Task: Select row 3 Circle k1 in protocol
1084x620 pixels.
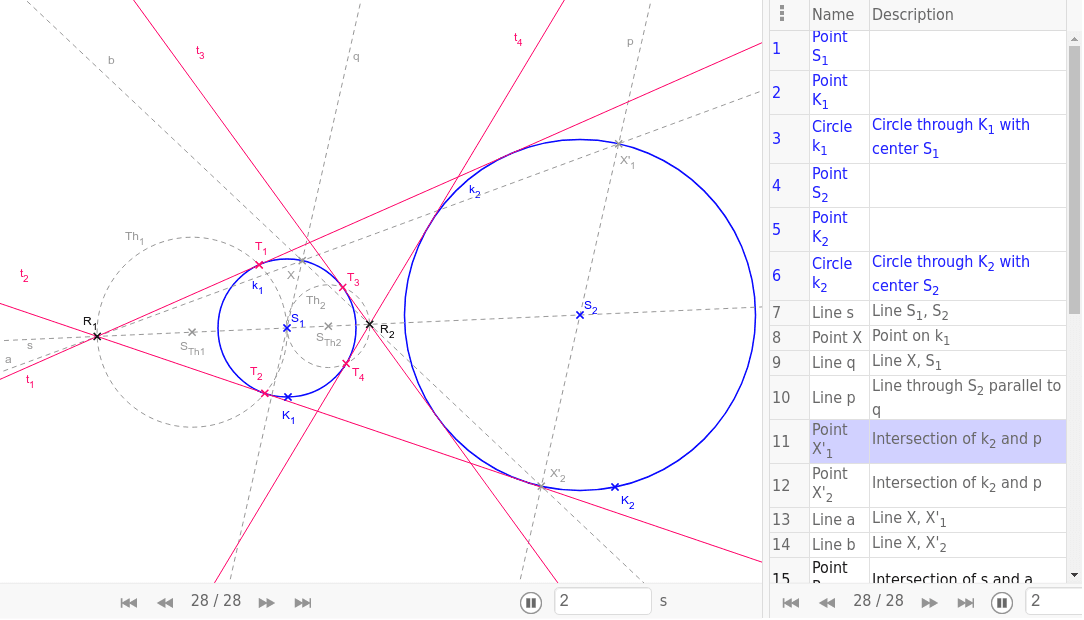Action: (917, 138)
